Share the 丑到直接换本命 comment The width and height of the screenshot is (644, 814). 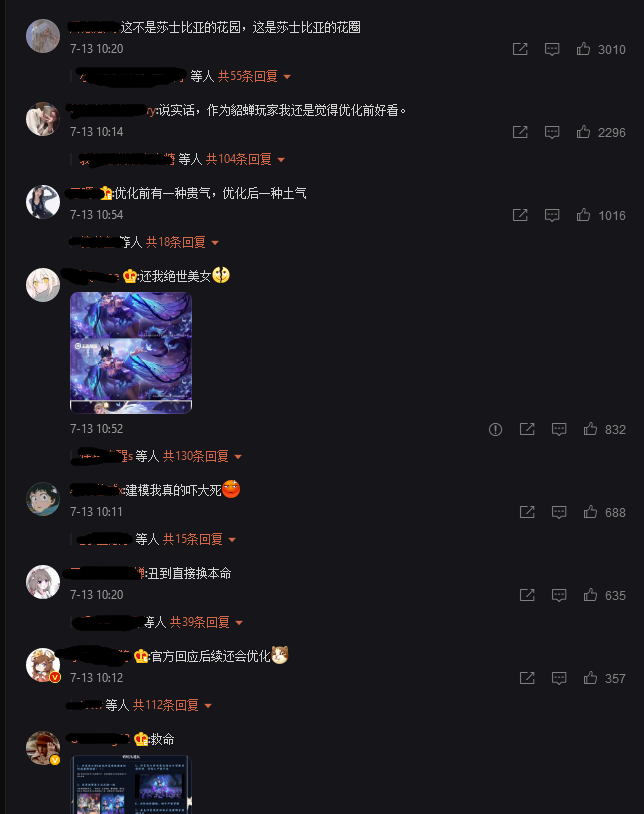(x=527, y=595)
